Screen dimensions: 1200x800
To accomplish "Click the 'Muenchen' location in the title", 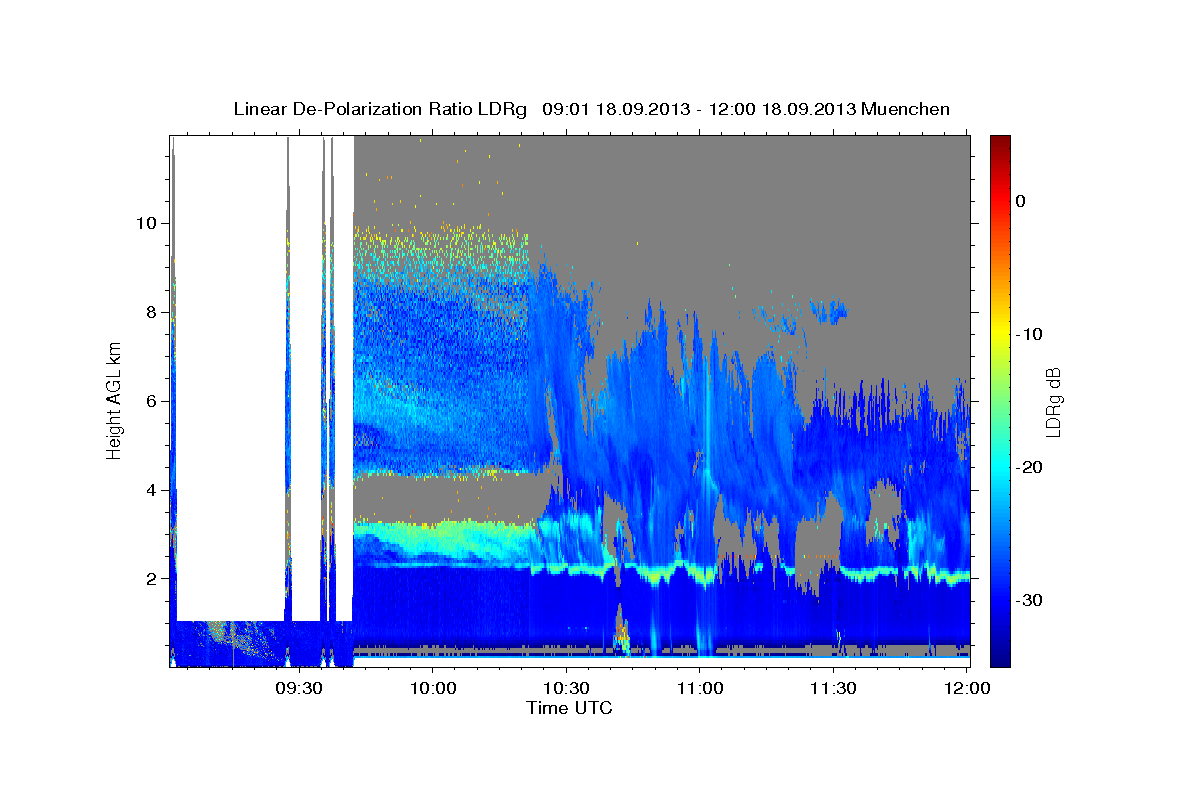I will pos(905,109).
